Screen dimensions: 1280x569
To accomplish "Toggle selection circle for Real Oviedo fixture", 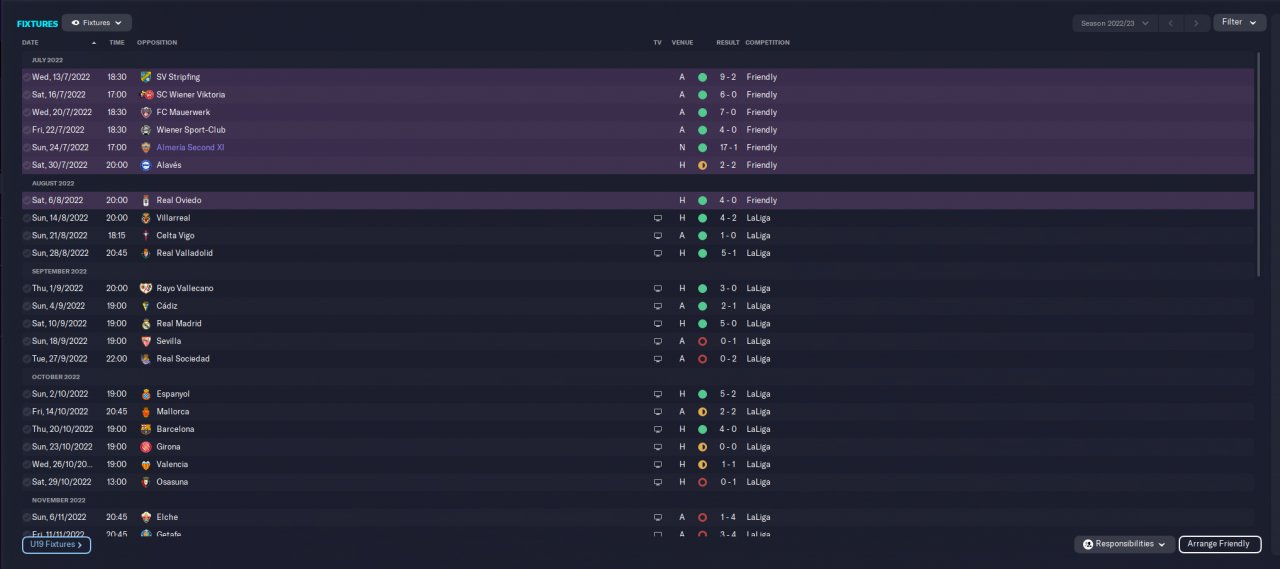I will (x=27, y=201).
